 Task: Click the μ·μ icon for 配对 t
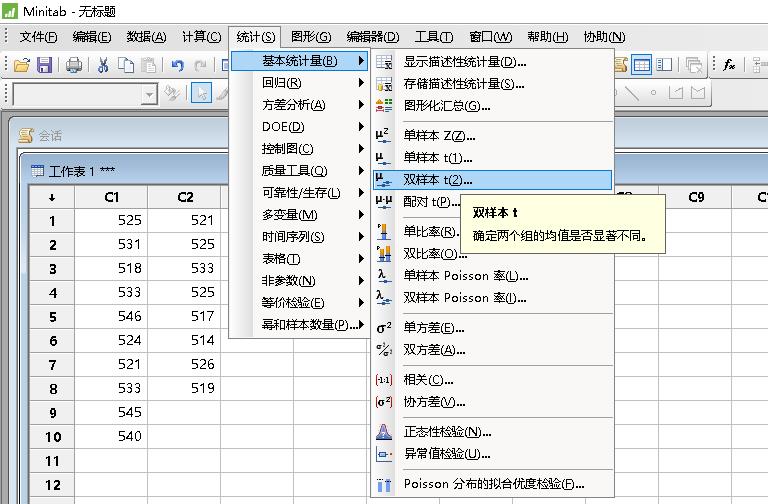pos(384,201)
